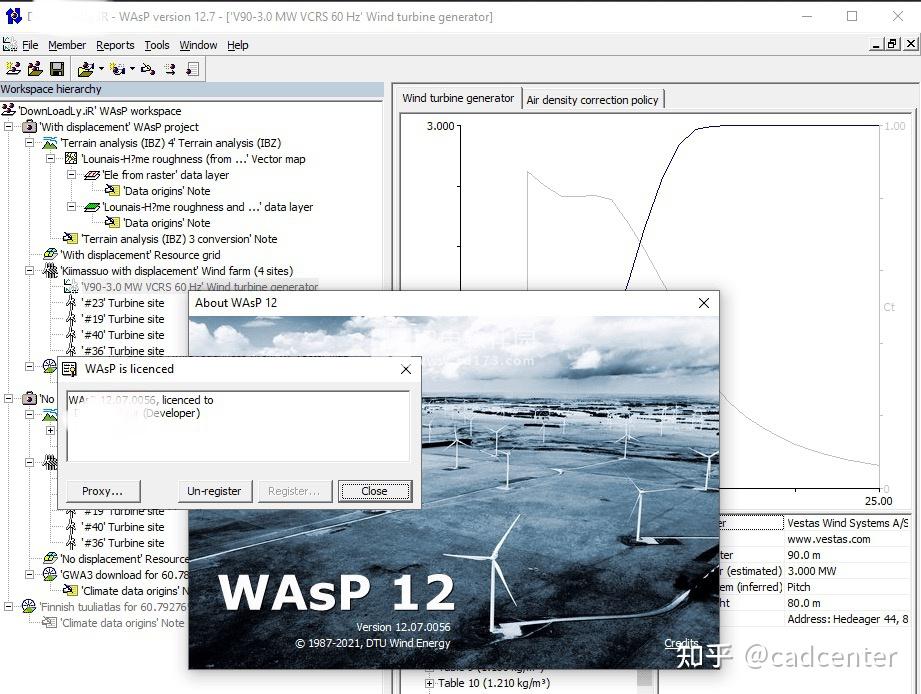Click the Close button in licence dialog
Image resolution: width=921 pixels, height=694 pixels.
[x=374, y=491]
